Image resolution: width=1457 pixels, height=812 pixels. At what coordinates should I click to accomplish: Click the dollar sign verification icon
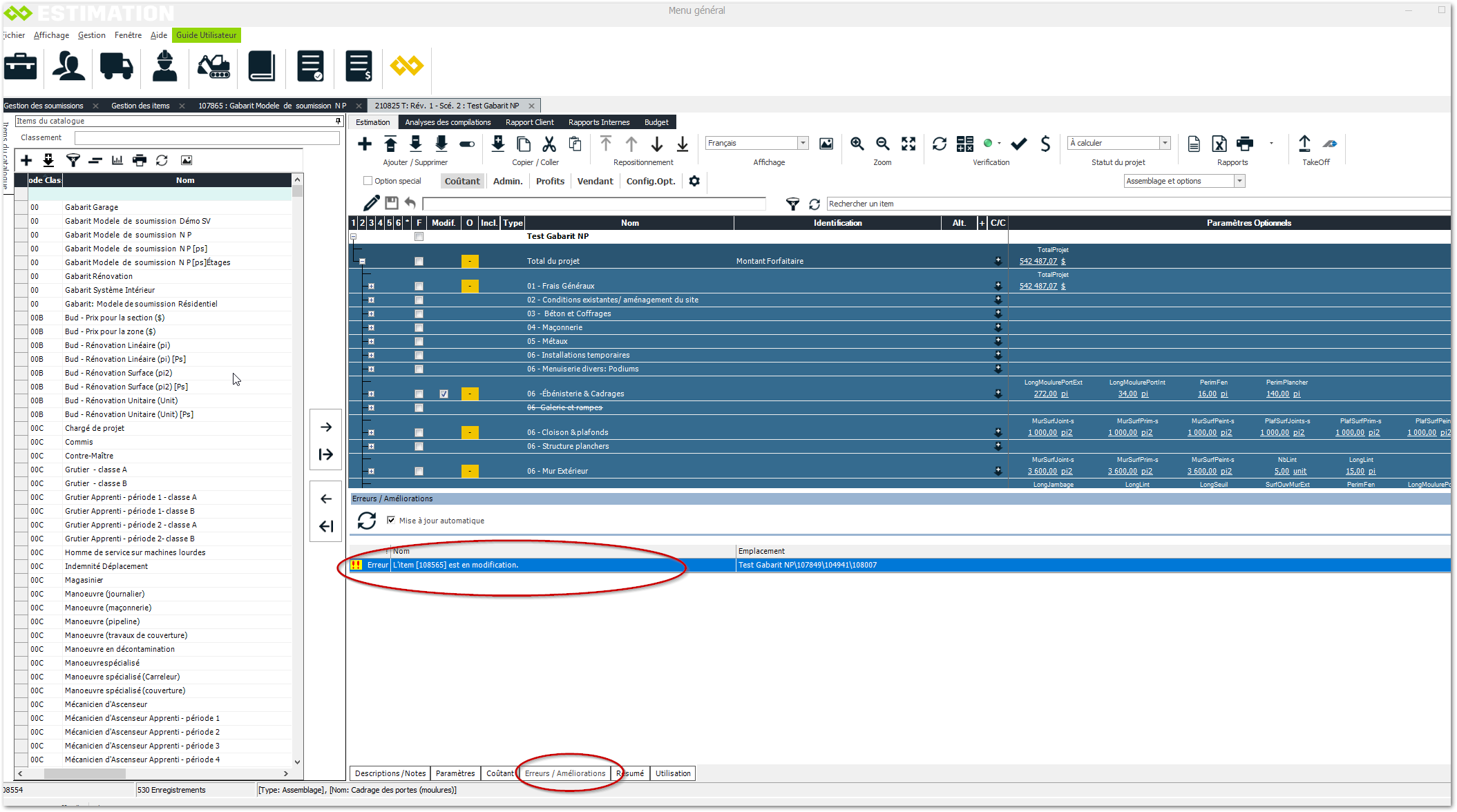pos(1045,144)
